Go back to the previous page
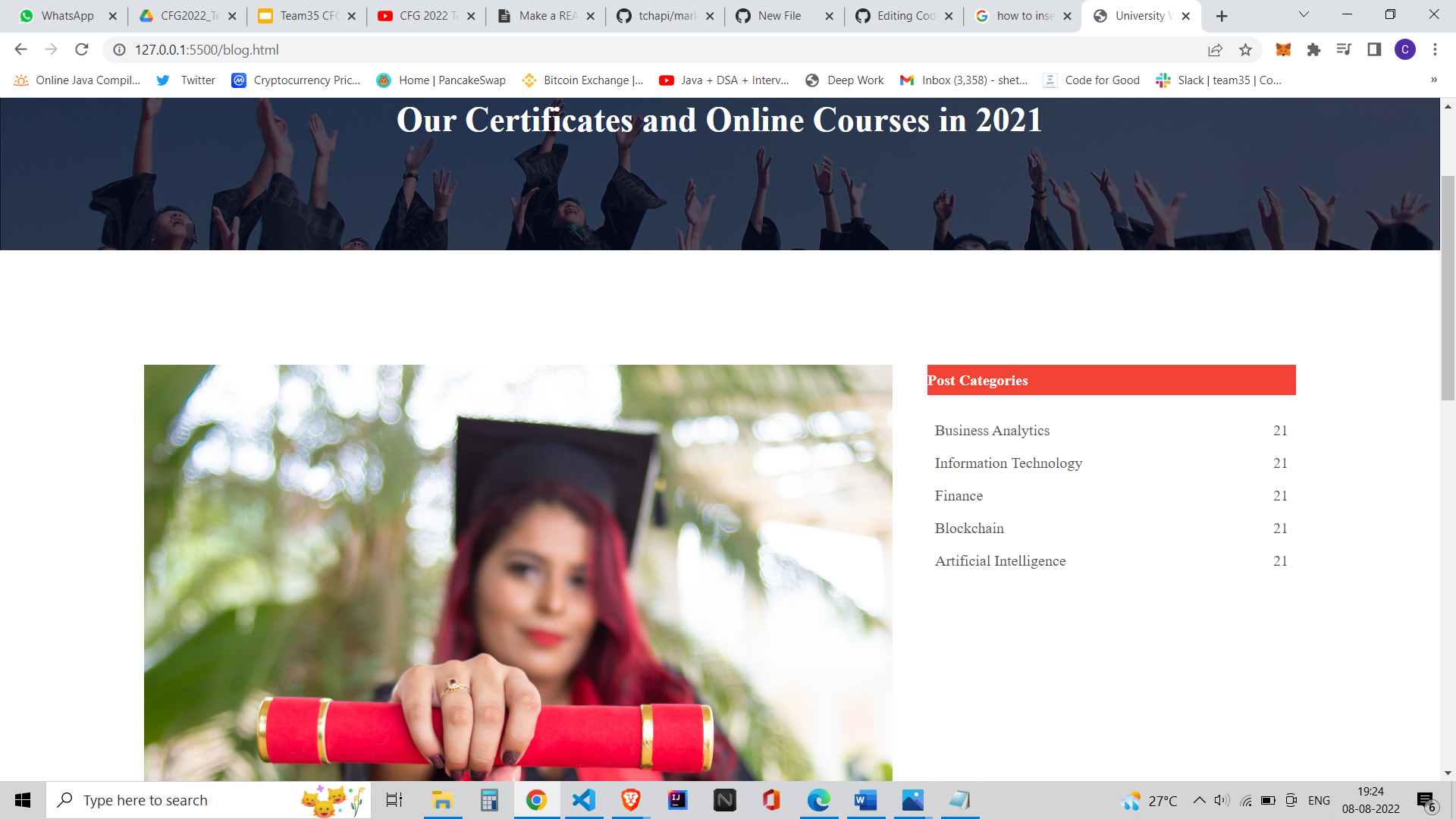 (x=20, y=49)
